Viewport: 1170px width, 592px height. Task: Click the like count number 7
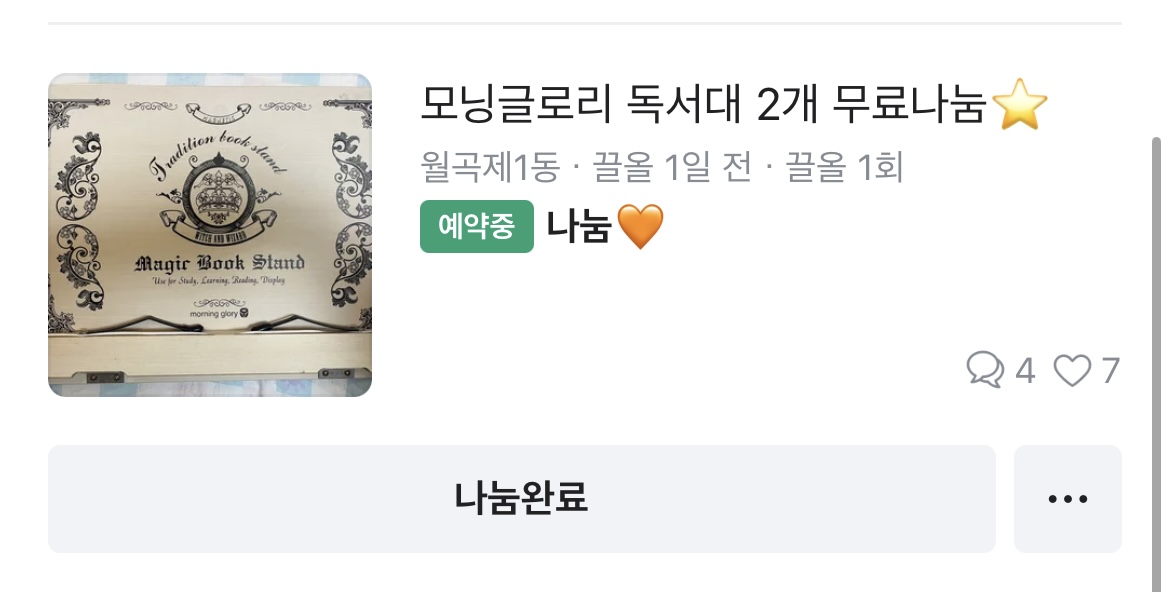[x=1111, y=371]
